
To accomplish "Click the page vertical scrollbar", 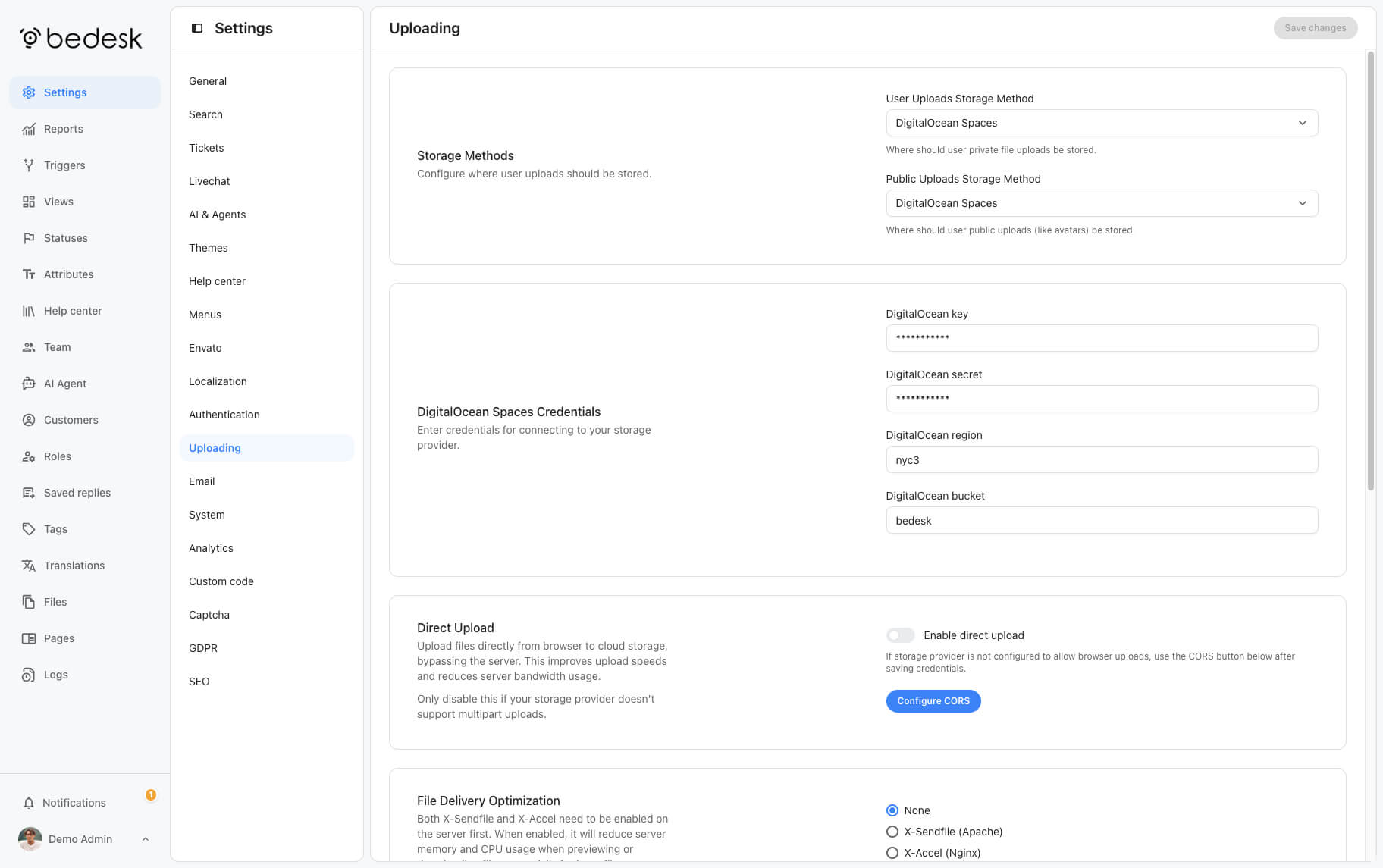I will click(x=1370, y=271).
